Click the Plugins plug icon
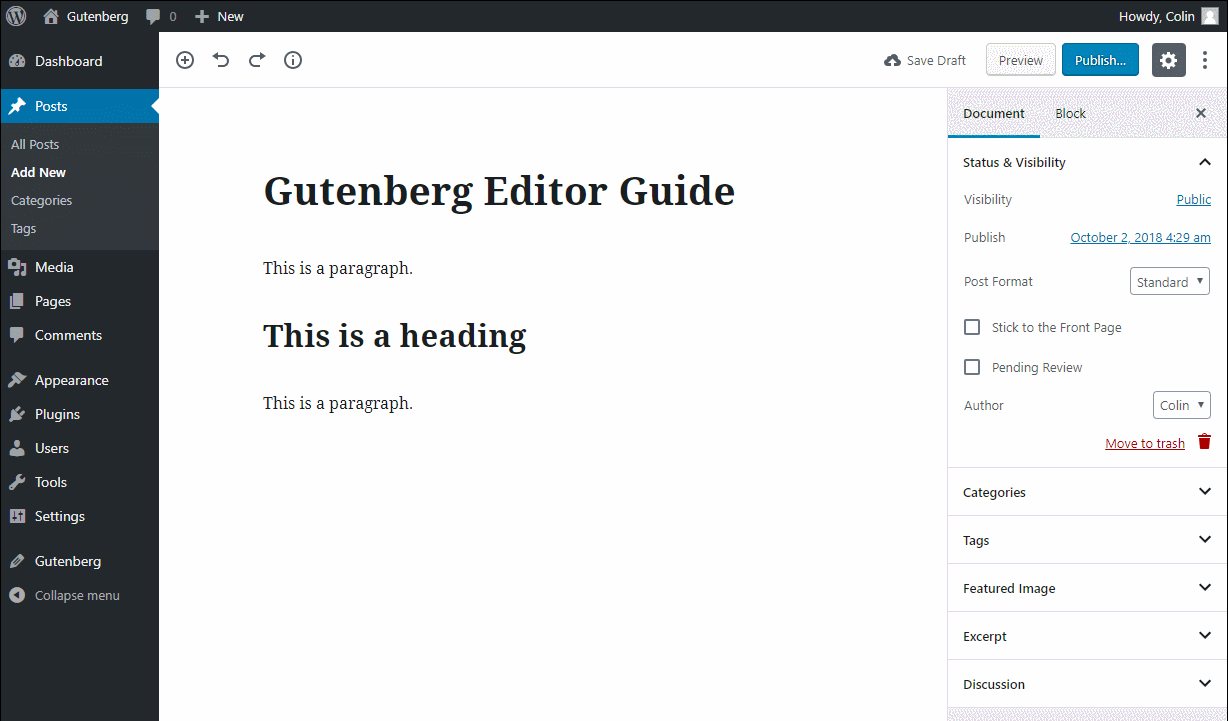 point(17,414)
